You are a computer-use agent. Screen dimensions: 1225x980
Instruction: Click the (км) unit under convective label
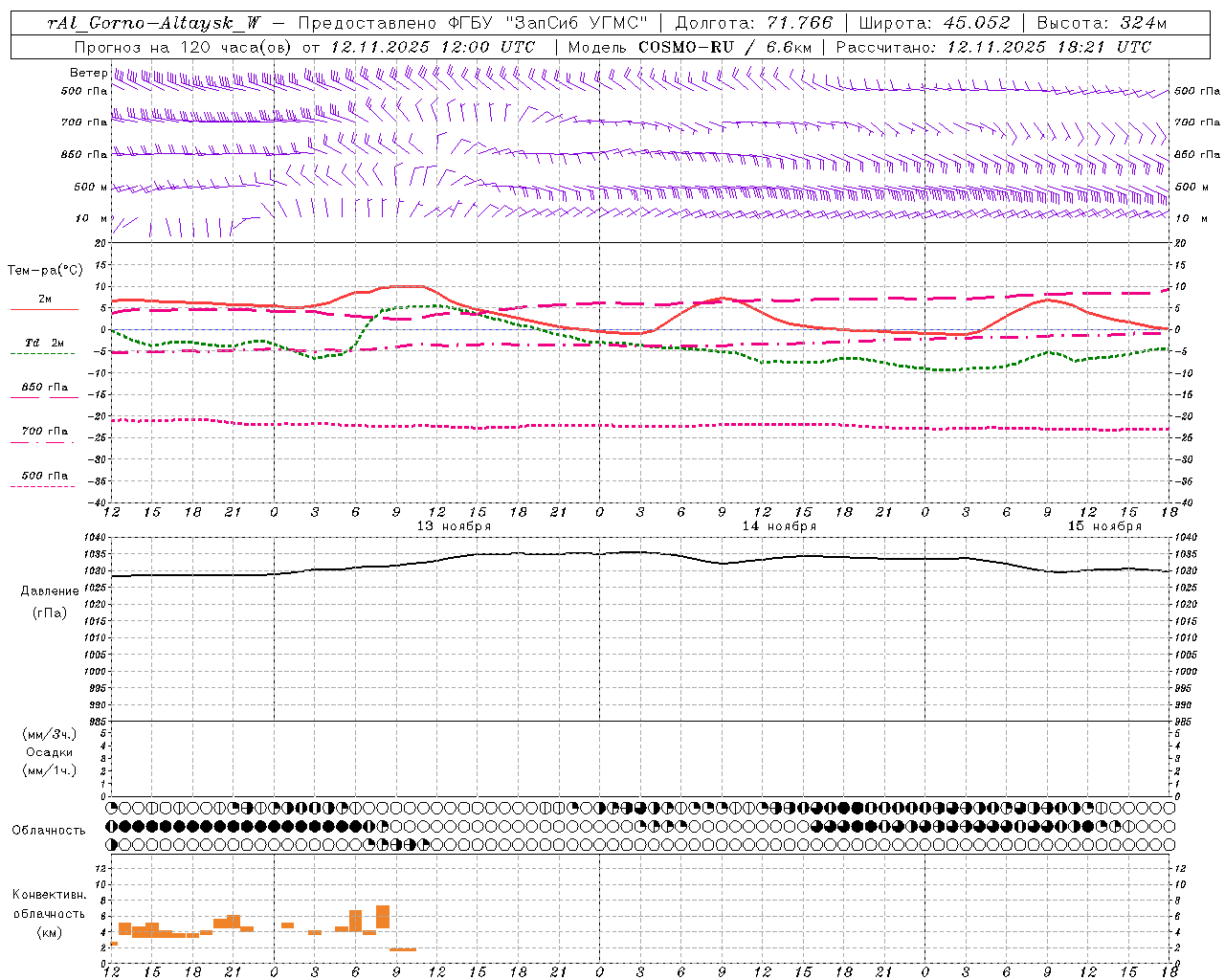coord(50,932)
